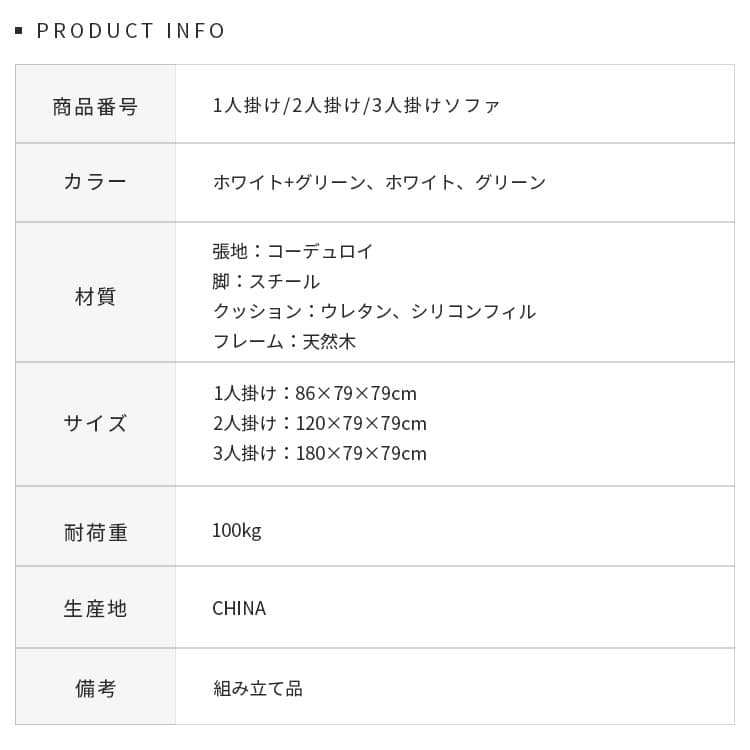Click the 生産地 label cell
This screenshot has height=750, width=750.
click(95, 608)
